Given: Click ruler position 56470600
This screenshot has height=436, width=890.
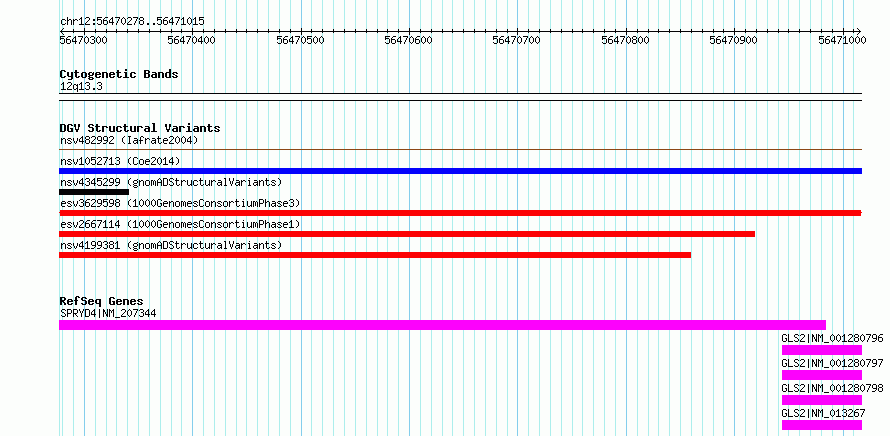Looking at the screenshot, I should pos(408,40).
